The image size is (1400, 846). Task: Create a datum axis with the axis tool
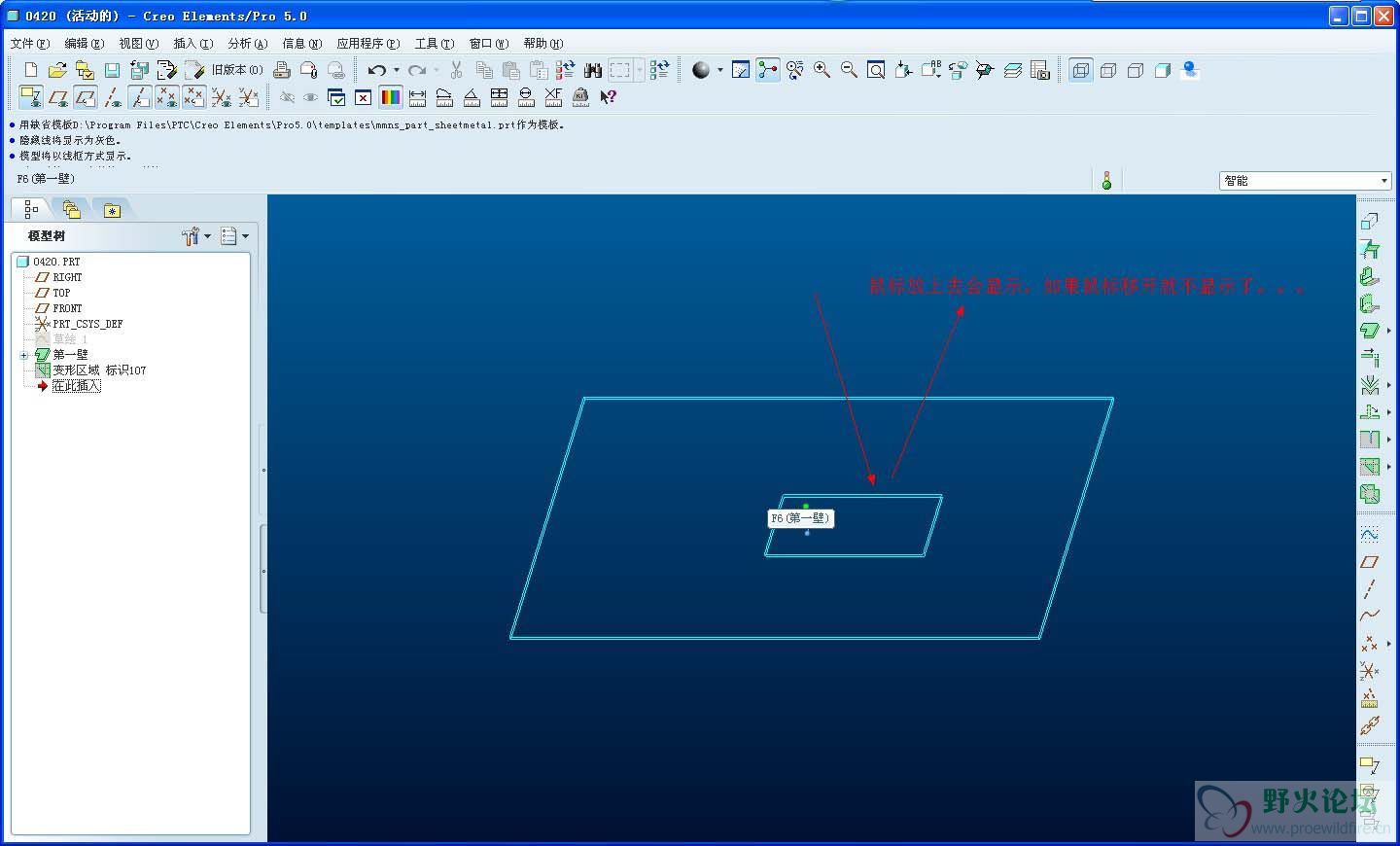pyautogui.click(x=1369, y=589)
